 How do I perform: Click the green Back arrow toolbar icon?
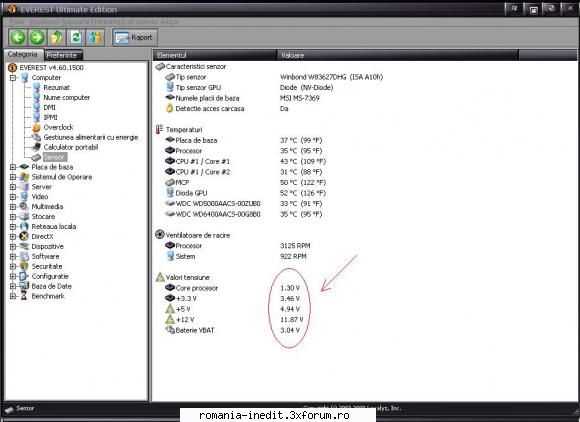coord(18,37)
